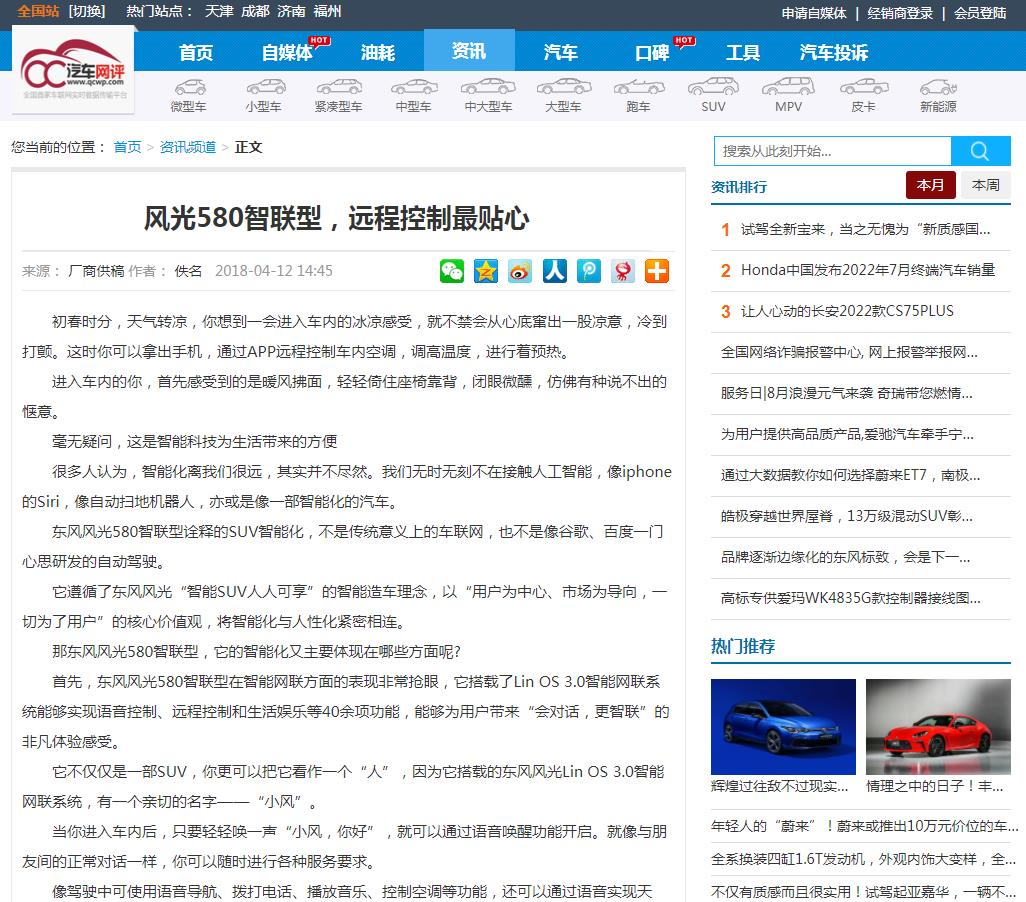Open article 皓极穿越世界屋脊
The height and width of the screenshot is (902, 1026).
(x=847, y=516)
